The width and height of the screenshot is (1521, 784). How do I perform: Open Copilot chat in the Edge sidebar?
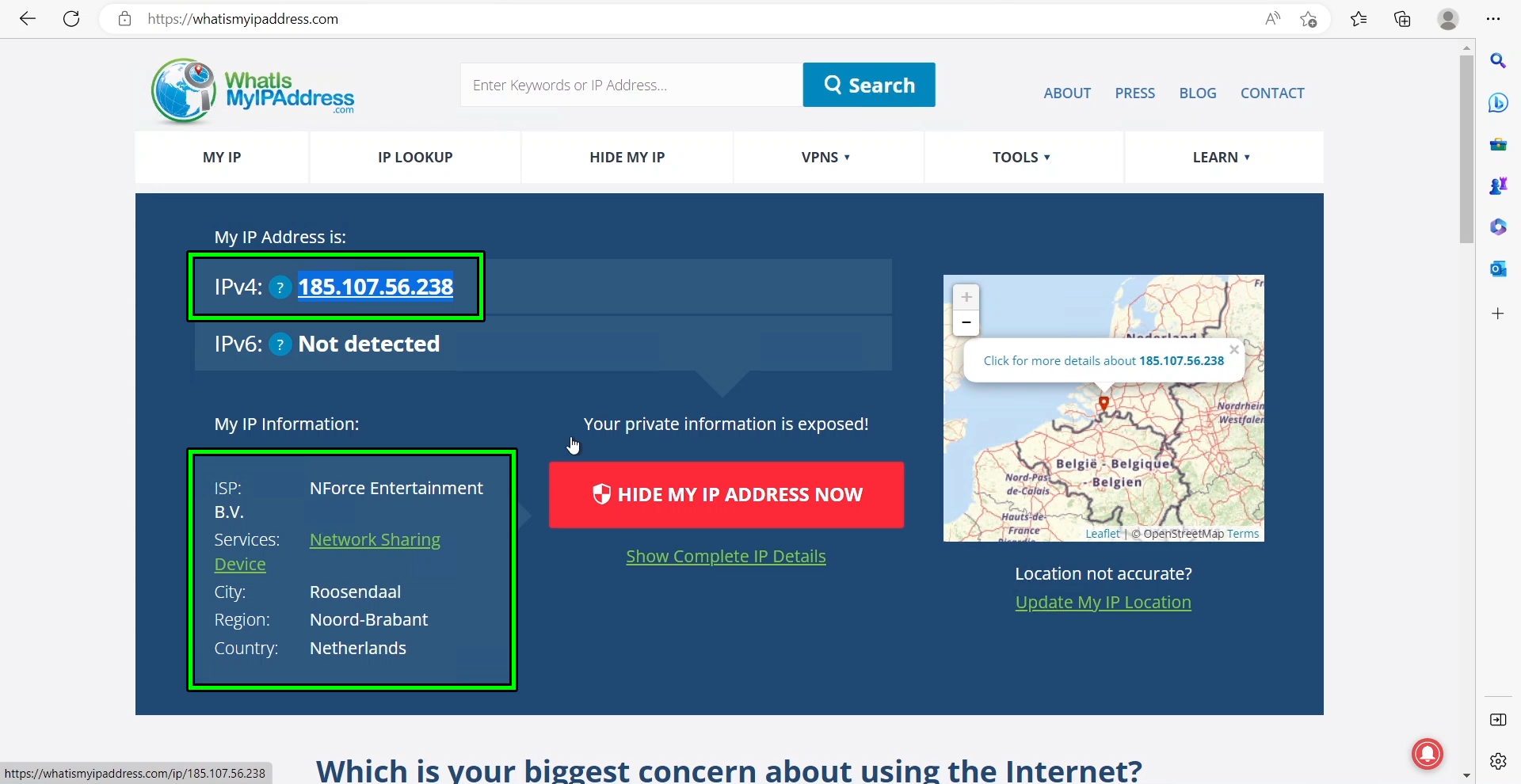(1499, 103)
